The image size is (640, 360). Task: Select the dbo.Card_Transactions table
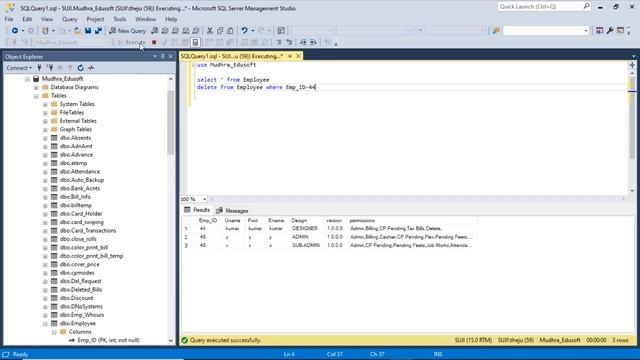coord(88,231)
